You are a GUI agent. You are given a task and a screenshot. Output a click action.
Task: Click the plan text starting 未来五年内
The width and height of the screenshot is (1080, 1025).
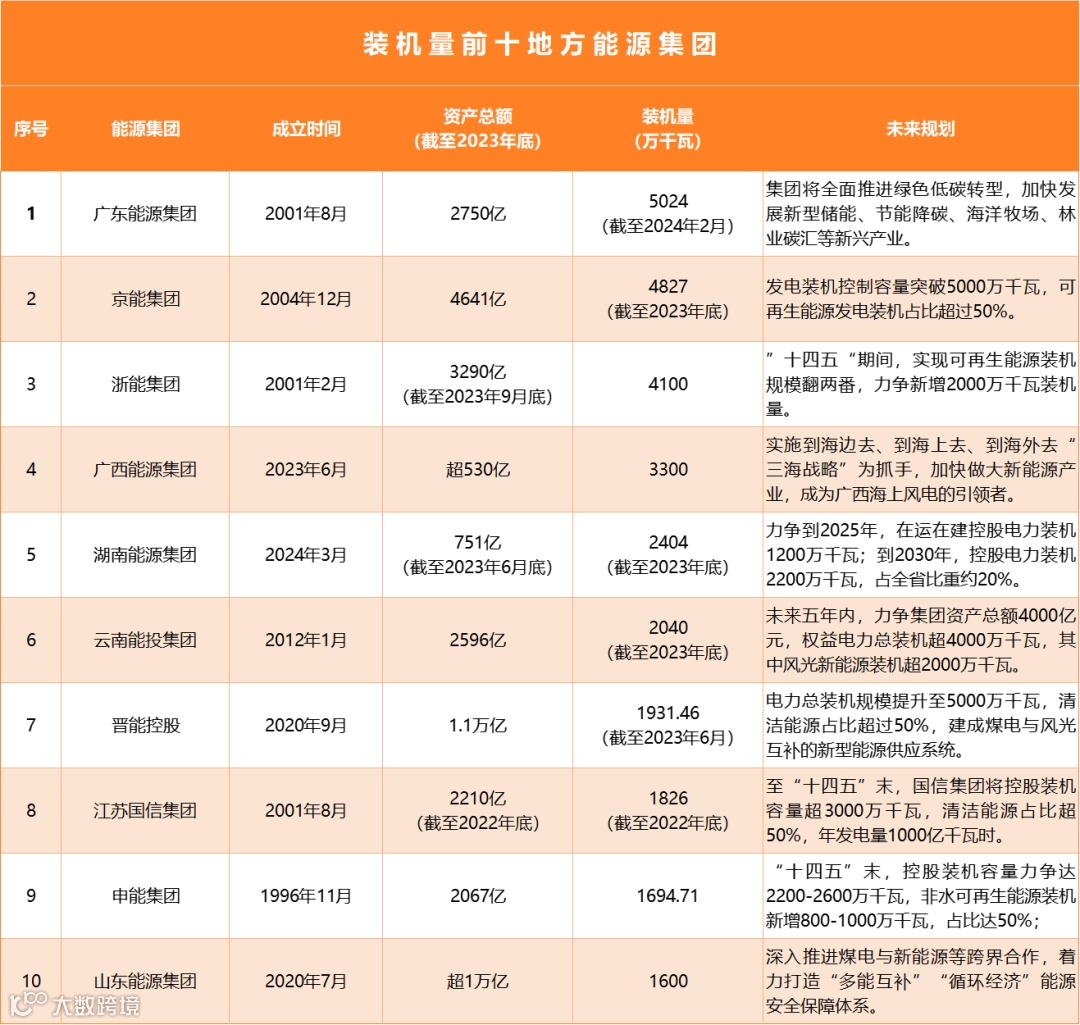pyautogui.click(x=920, y=640)
